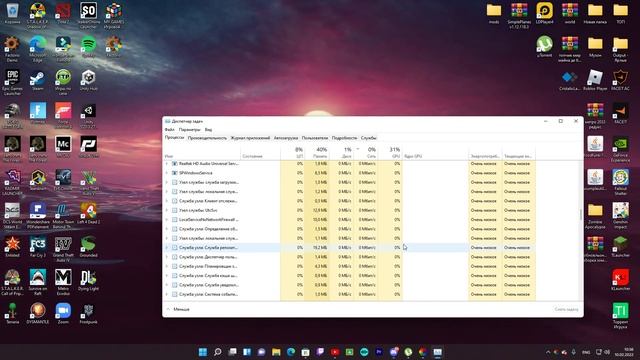Open the Left 4 Dead 2 shortcut

88,214
